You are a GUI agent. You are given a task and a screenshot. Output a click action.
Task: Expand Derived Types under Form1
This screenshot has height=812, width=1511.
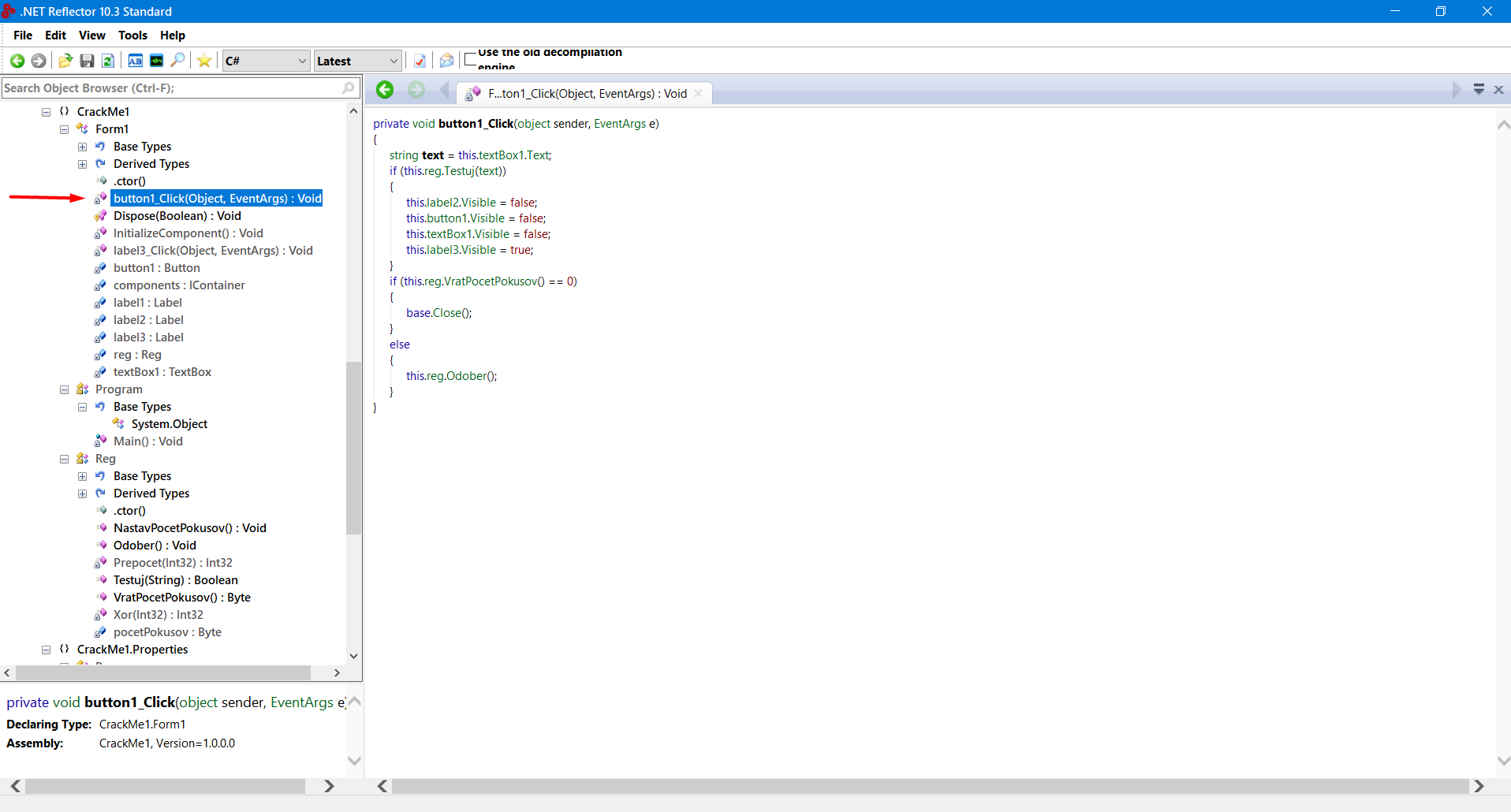coord(82,164)
